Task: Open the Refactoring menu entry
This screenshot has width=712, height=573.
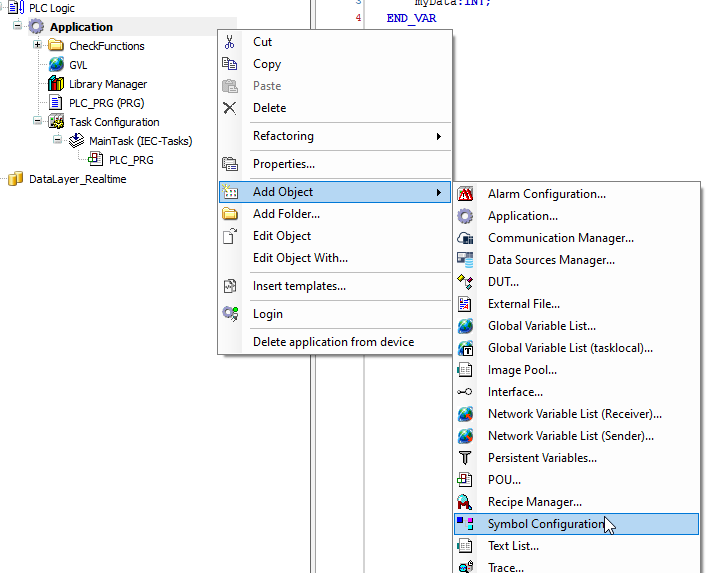Action: [x=335, y=136]
